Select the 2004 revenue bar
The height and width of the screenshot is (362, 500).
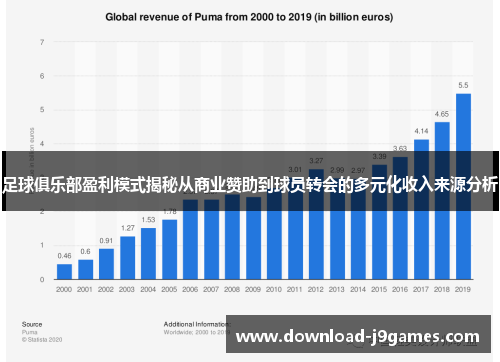(x=148, y=254)
